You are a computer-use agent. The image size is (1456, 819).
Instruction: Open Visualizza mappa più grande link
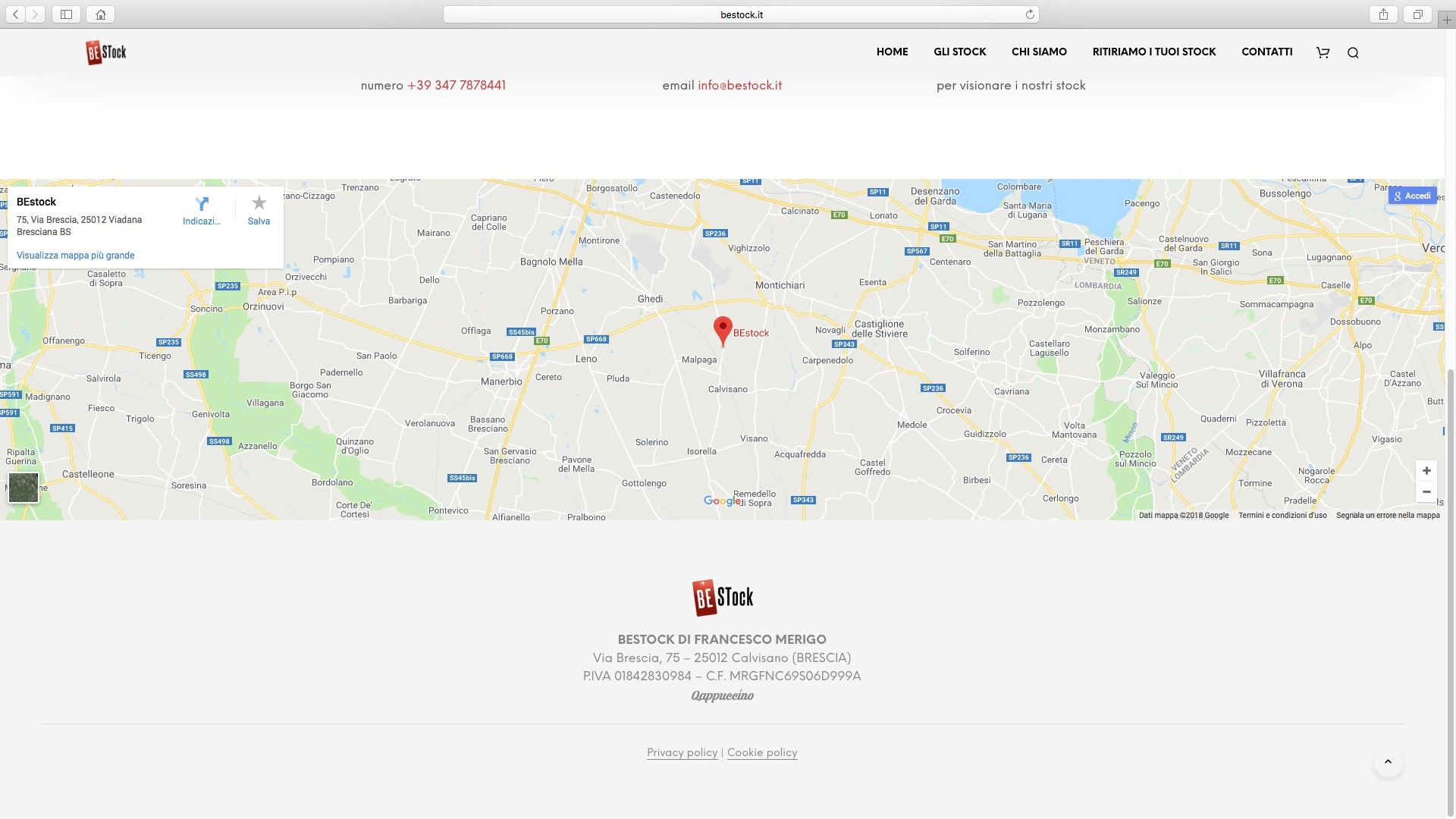[76, 256]
